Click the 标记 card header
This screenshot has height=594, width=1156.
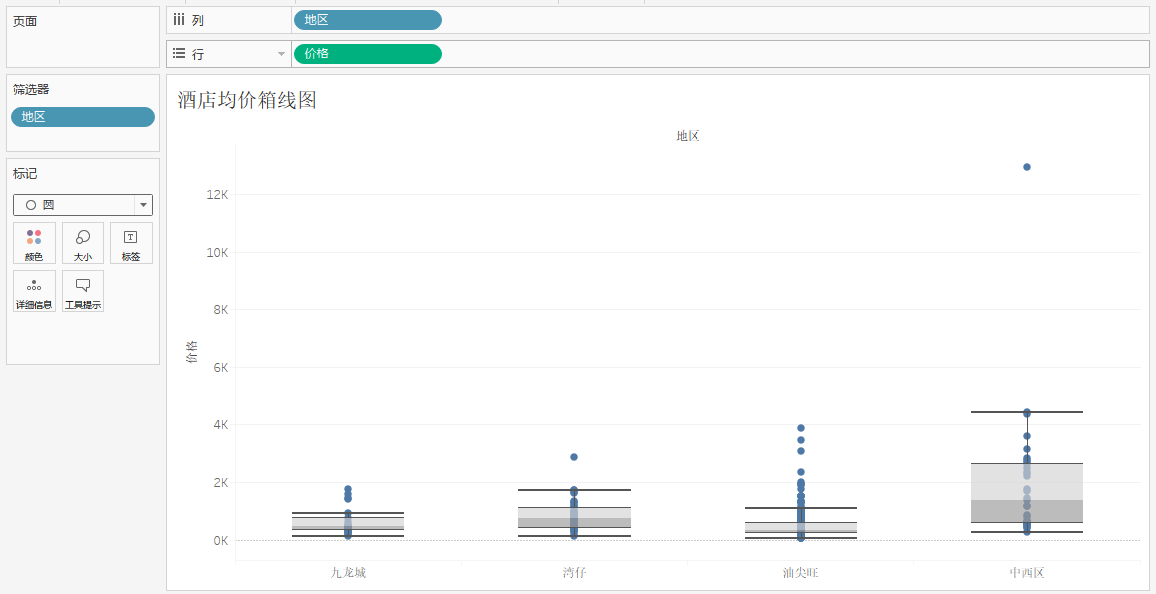25,174
